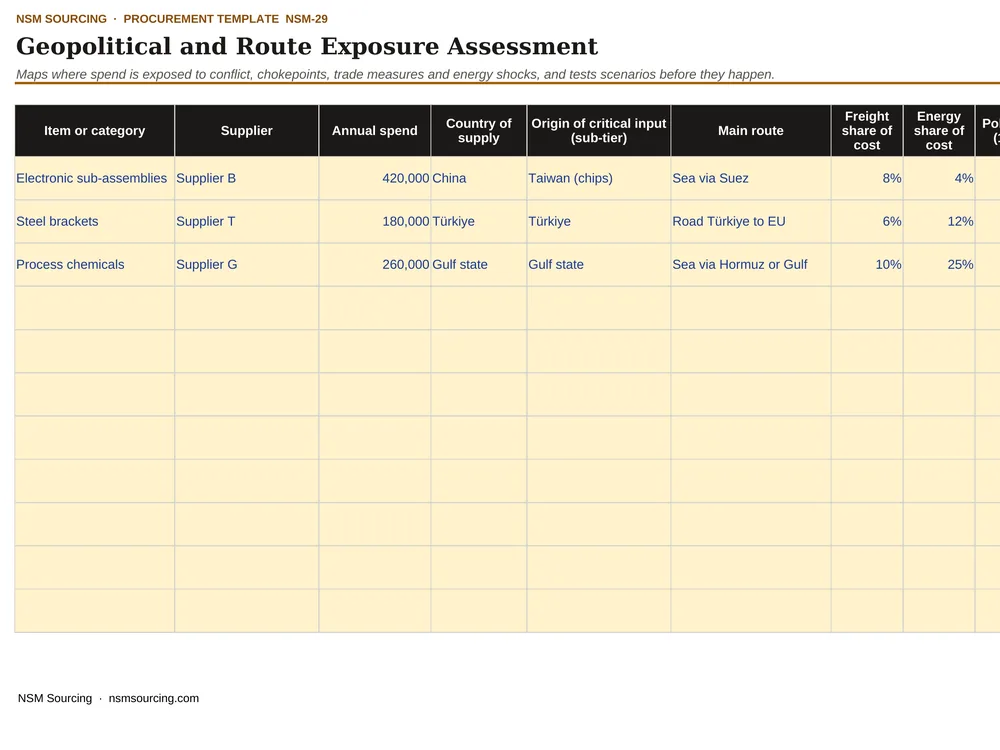Image resolution: width=1000 pixels, height=750 pixels.
Task: Select the 'China' country cell
Action: point(479,179)
